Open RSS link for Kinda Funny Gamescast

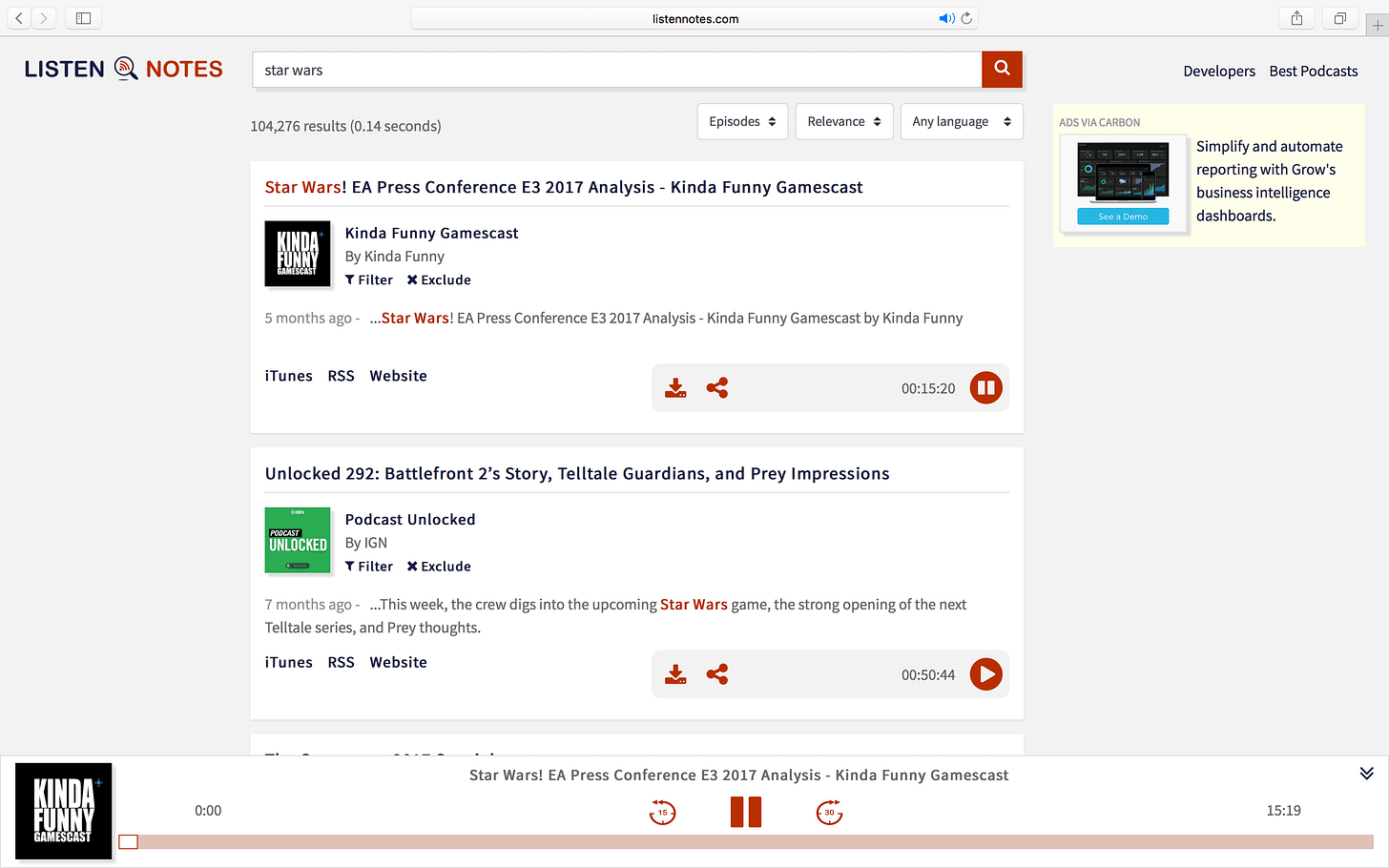coord(341,376)
